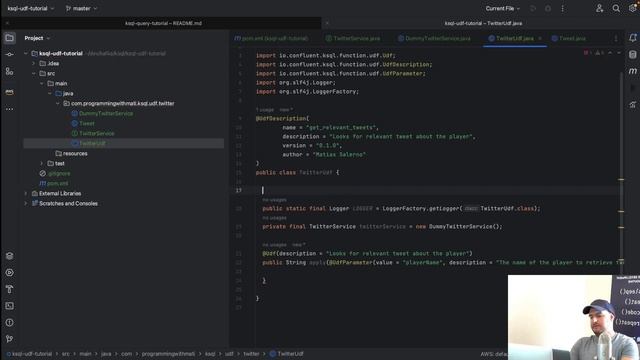Image resolution: width=640 pixels, height=360 pixels.
Task: Close the ksql-query-tutorial window tab
Action: (x=7, y=23)
